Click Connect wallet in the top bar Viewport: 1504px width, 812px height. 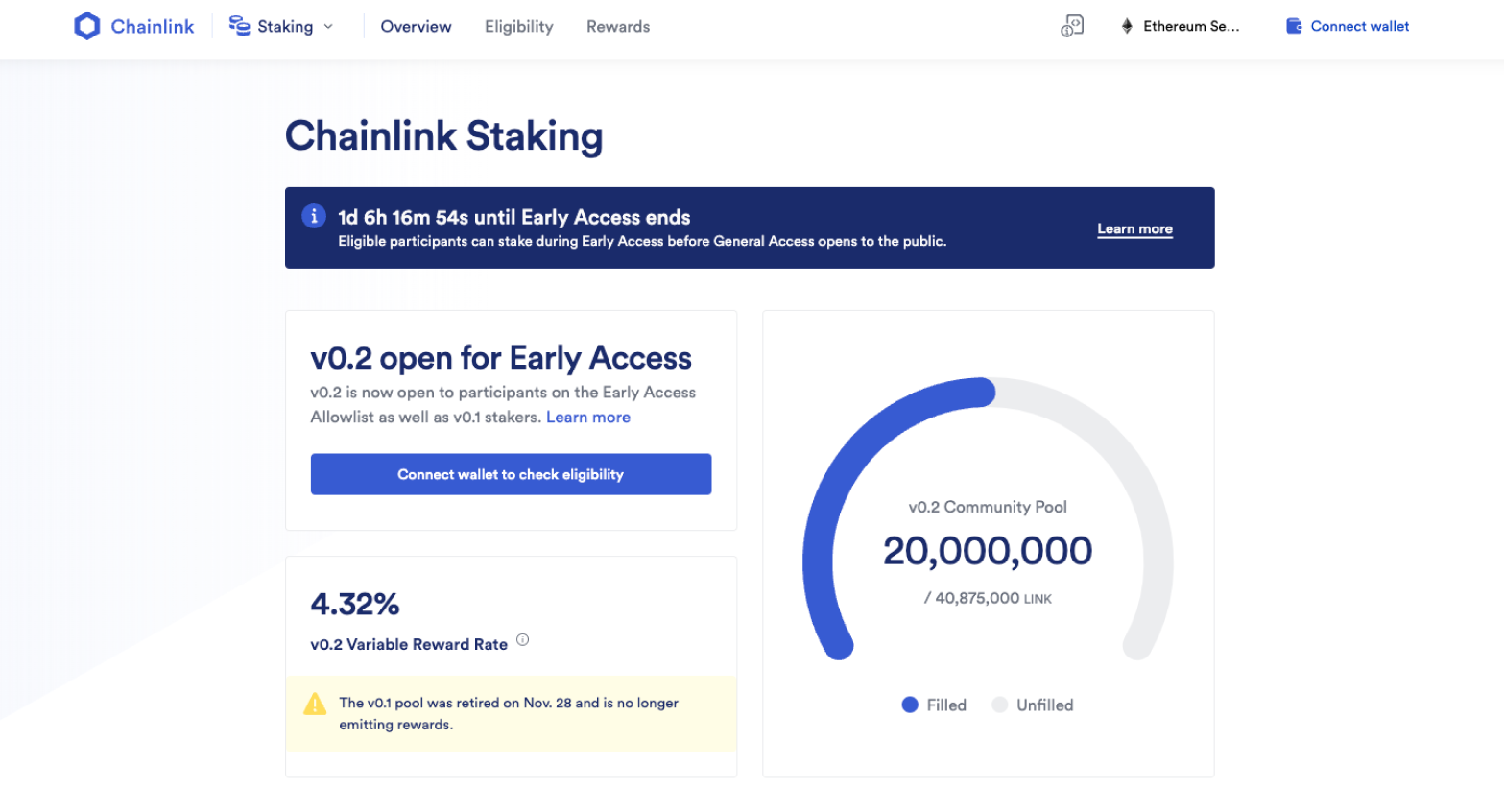click(1359, 26)
